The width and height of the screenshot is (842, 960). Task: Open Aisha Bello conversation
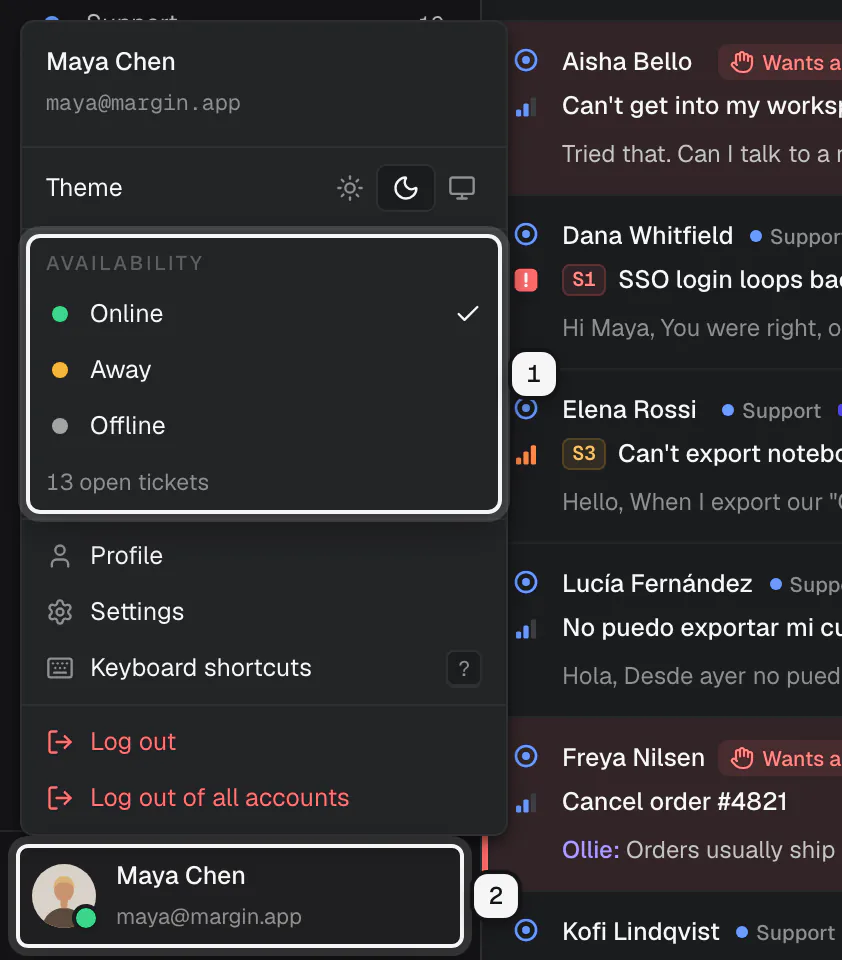[675, 108]
